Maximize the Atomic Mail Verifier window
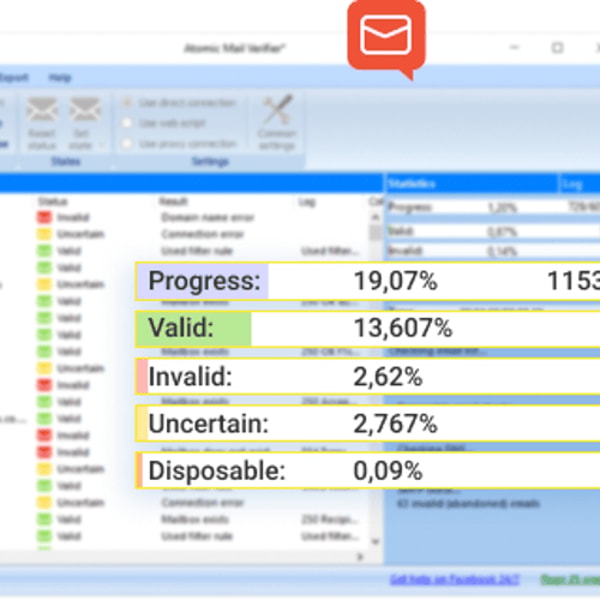Image resolution: width=600 pixels, height=600 pixels. pyautogui.click(x=558, y=48)
